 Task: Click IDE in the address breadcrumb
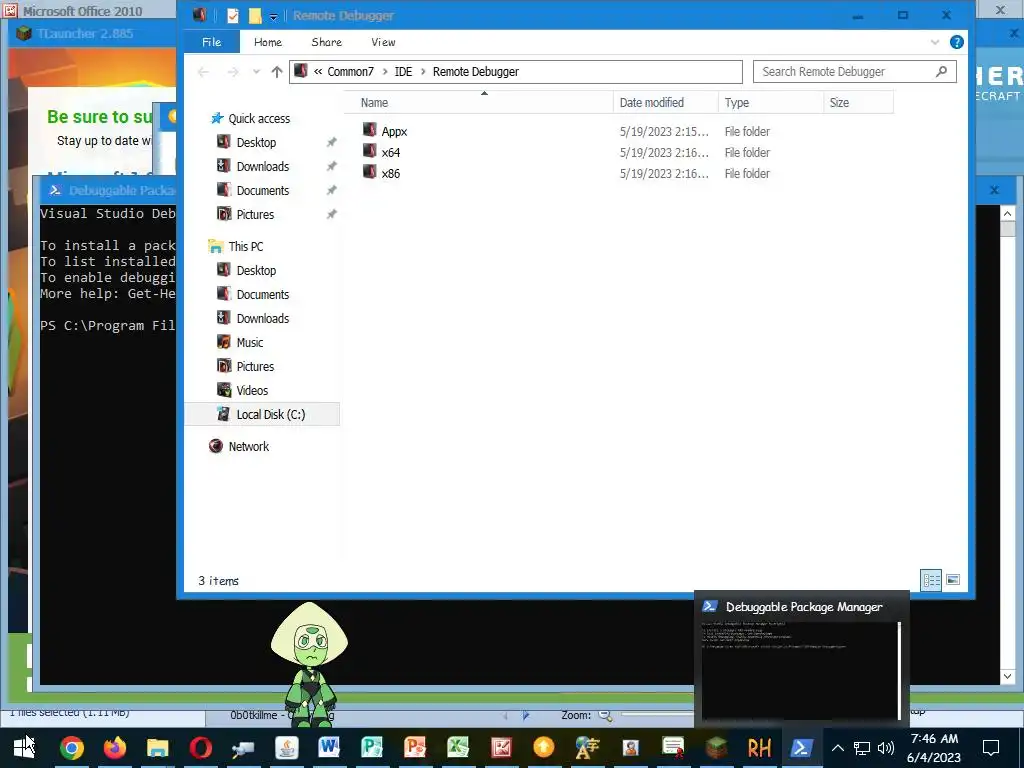point(403,72)
